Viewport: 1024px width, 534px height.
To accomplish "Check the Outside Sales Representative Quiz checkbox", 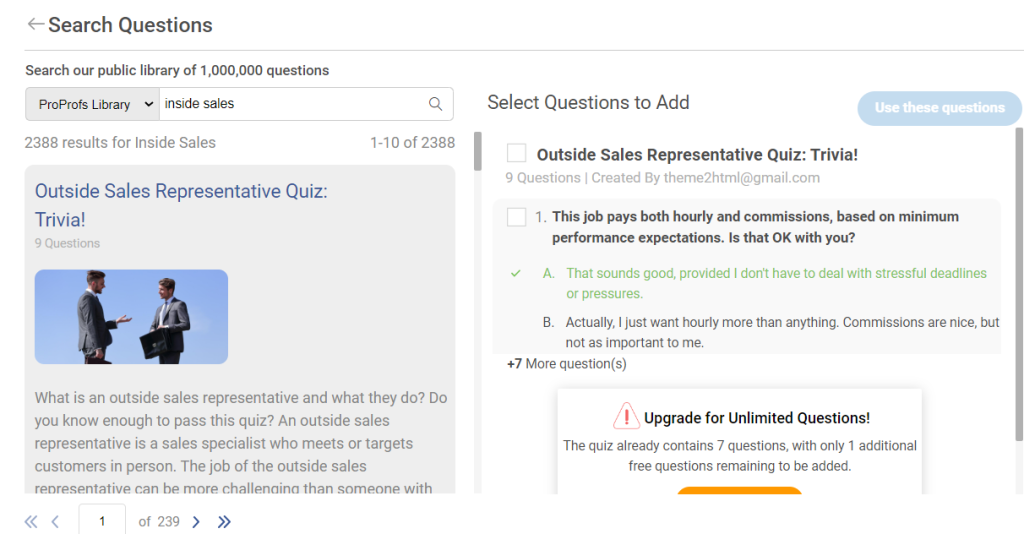I will point(516,153).
